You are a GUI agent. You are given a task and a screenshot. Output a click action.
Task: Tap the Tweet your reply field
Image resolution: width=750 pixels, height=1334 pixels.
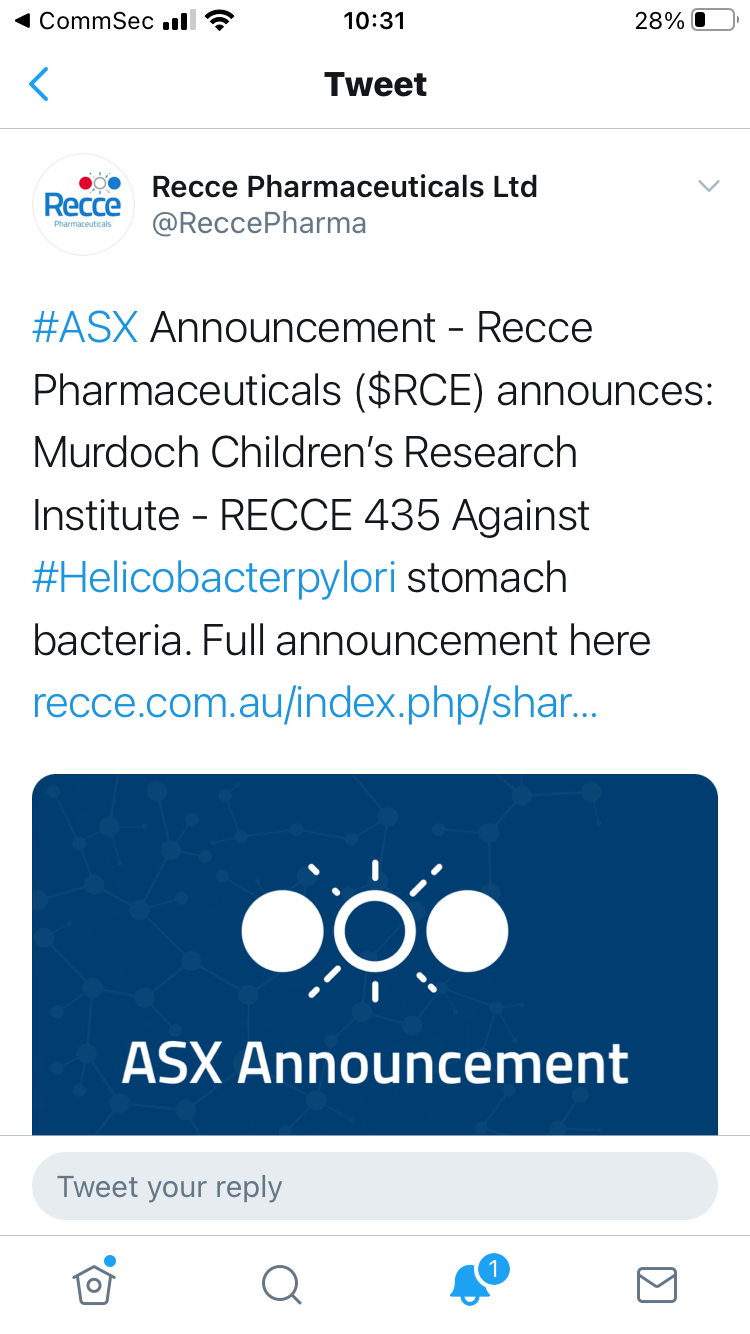[375, 1187]
